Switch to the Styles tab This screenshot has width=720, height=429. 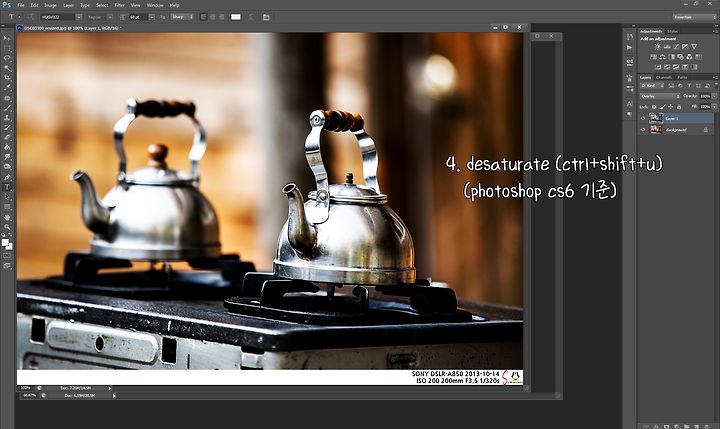coord(672,31)
